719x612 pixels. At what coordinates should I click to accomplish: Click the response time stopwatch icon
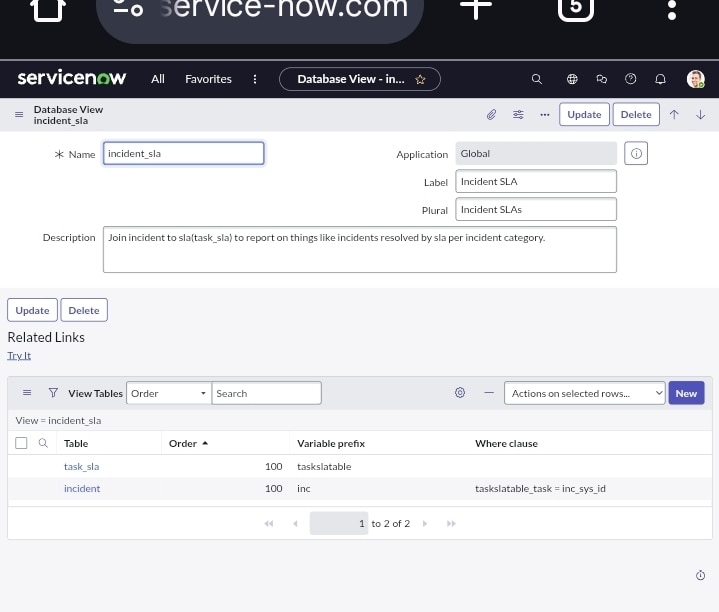coord(700,575)
